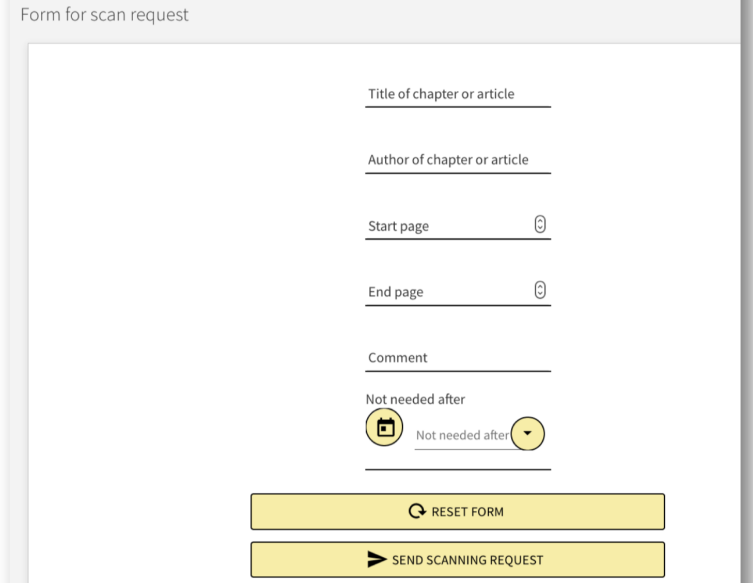Submit with Send Scanning Request button
Screen dimensions: 753x583
tap(458, 559)
